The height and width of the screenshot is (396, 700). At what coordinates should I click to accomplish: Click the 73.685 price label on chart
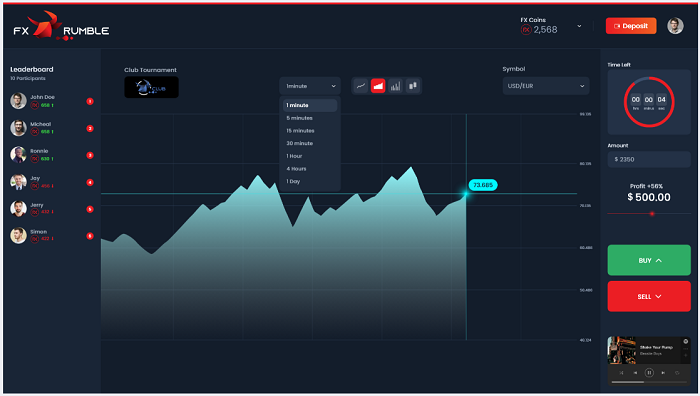coord(483,185)
